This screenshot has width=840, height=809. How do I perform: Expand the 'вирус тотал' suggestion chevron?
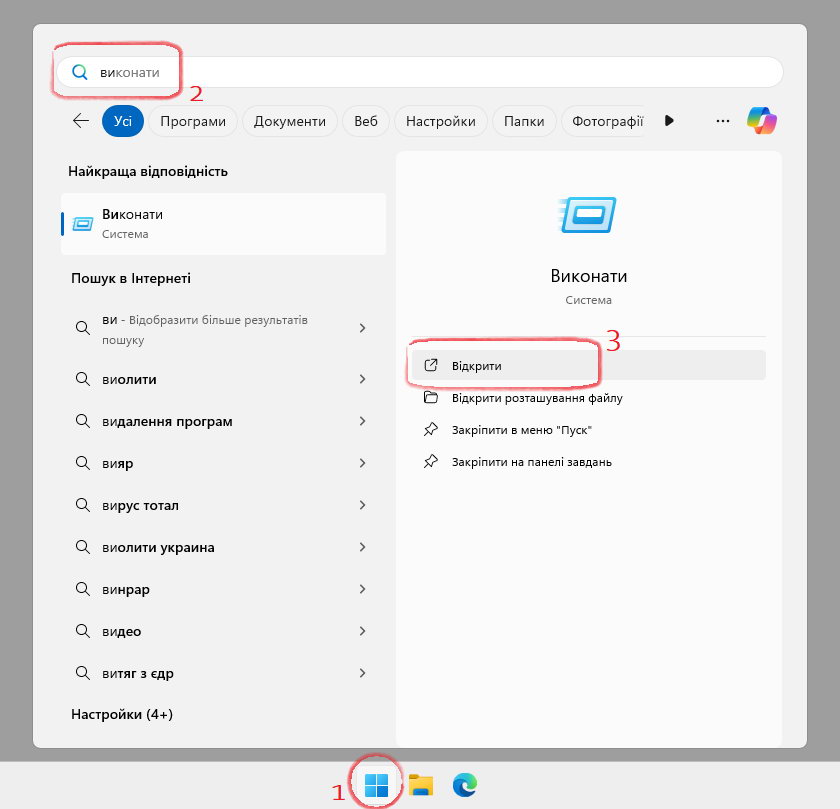pos(362,505)
